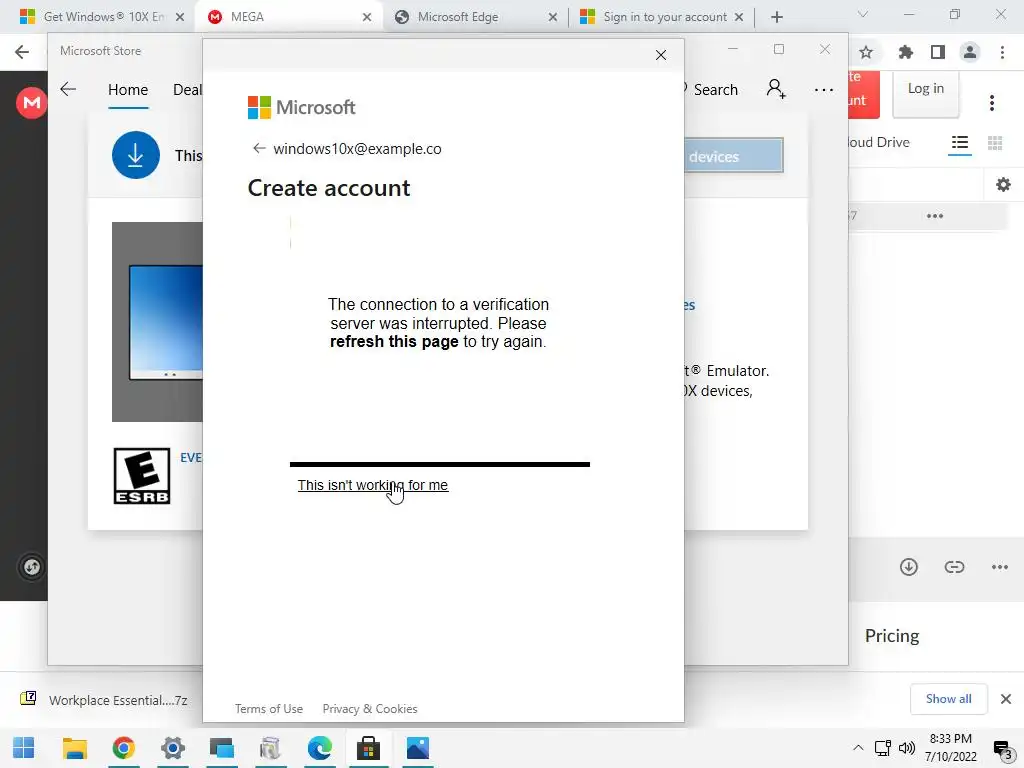Open File Explorer from taskbar
This screenshot has height=768, width=1024.
click(x=74, y=748)
